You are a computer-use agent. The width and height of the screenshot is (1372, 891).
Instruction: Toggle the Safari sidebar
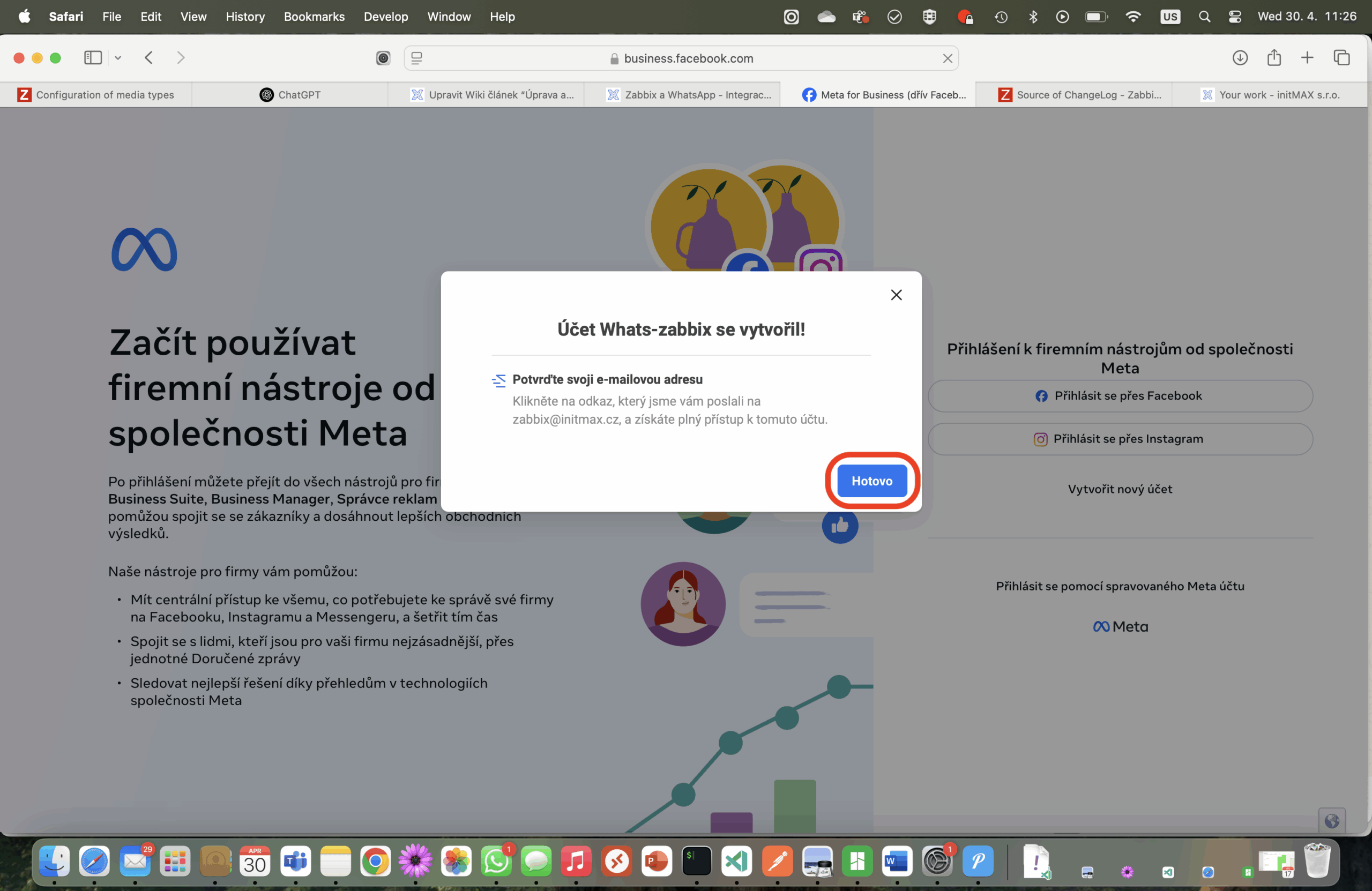[93, 58]
